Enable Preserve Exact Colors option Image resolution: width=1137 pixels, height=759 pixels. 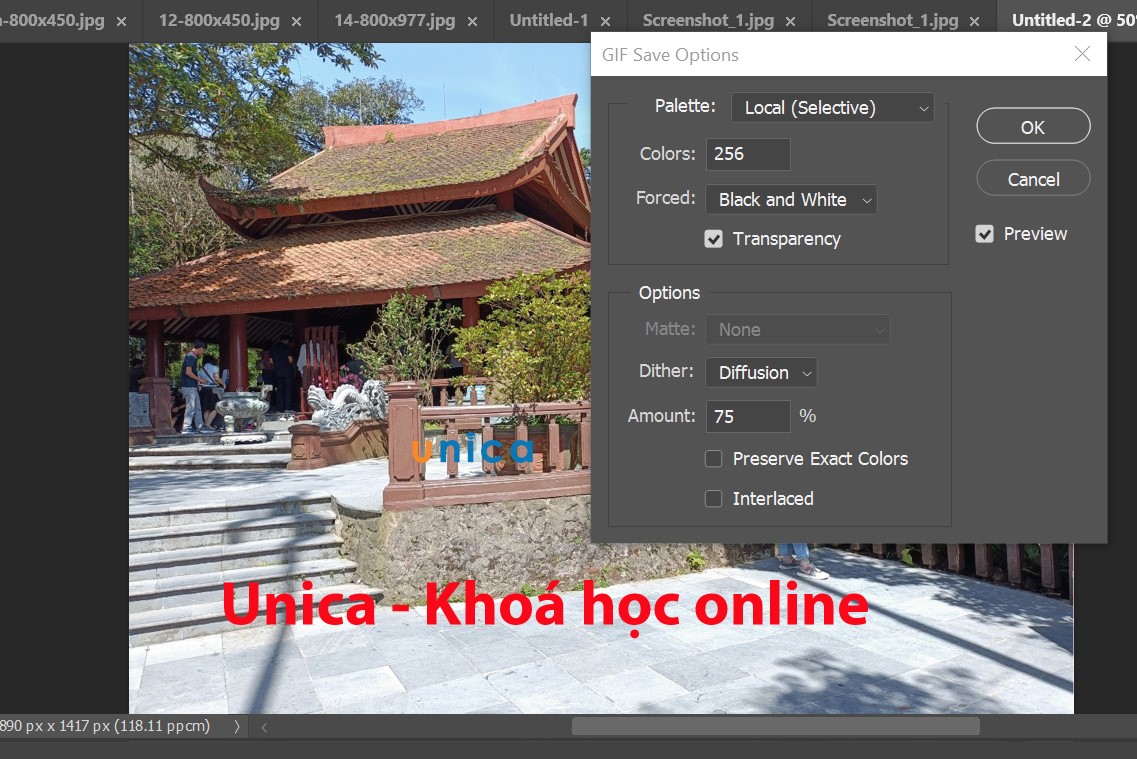[713, 459]
